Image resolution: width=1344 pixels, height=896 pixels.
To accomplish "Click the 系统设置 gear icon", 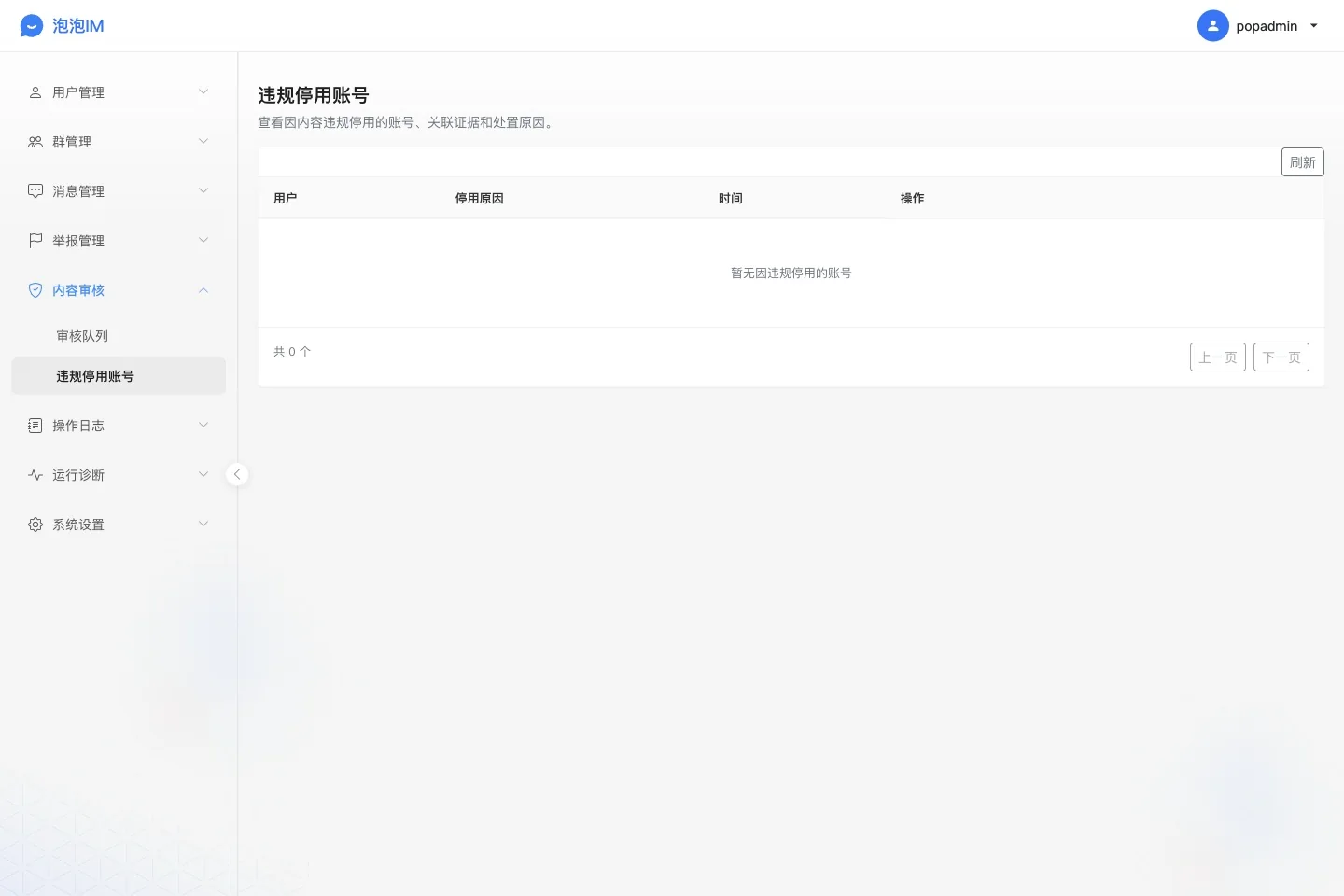I will coord(35,525).
